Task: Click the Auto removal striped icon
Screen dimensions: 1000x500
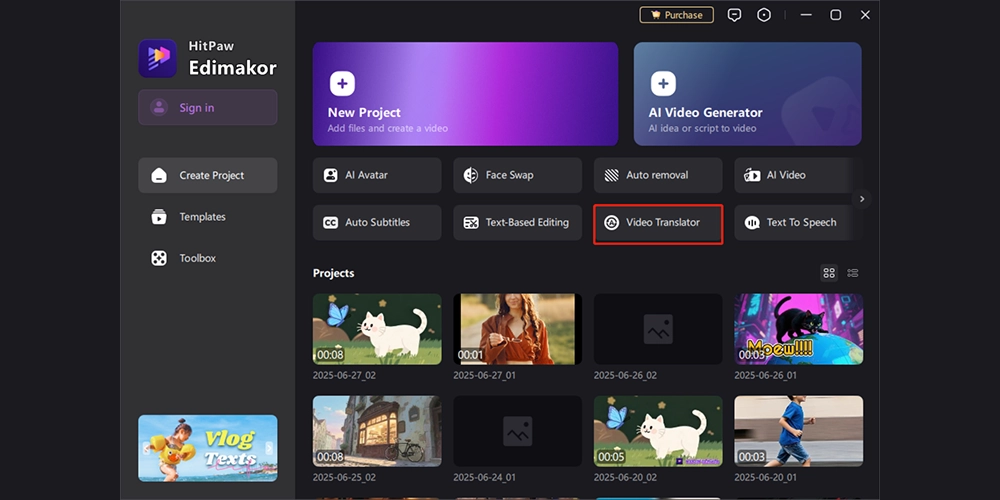Action: (x=612, y=175)
